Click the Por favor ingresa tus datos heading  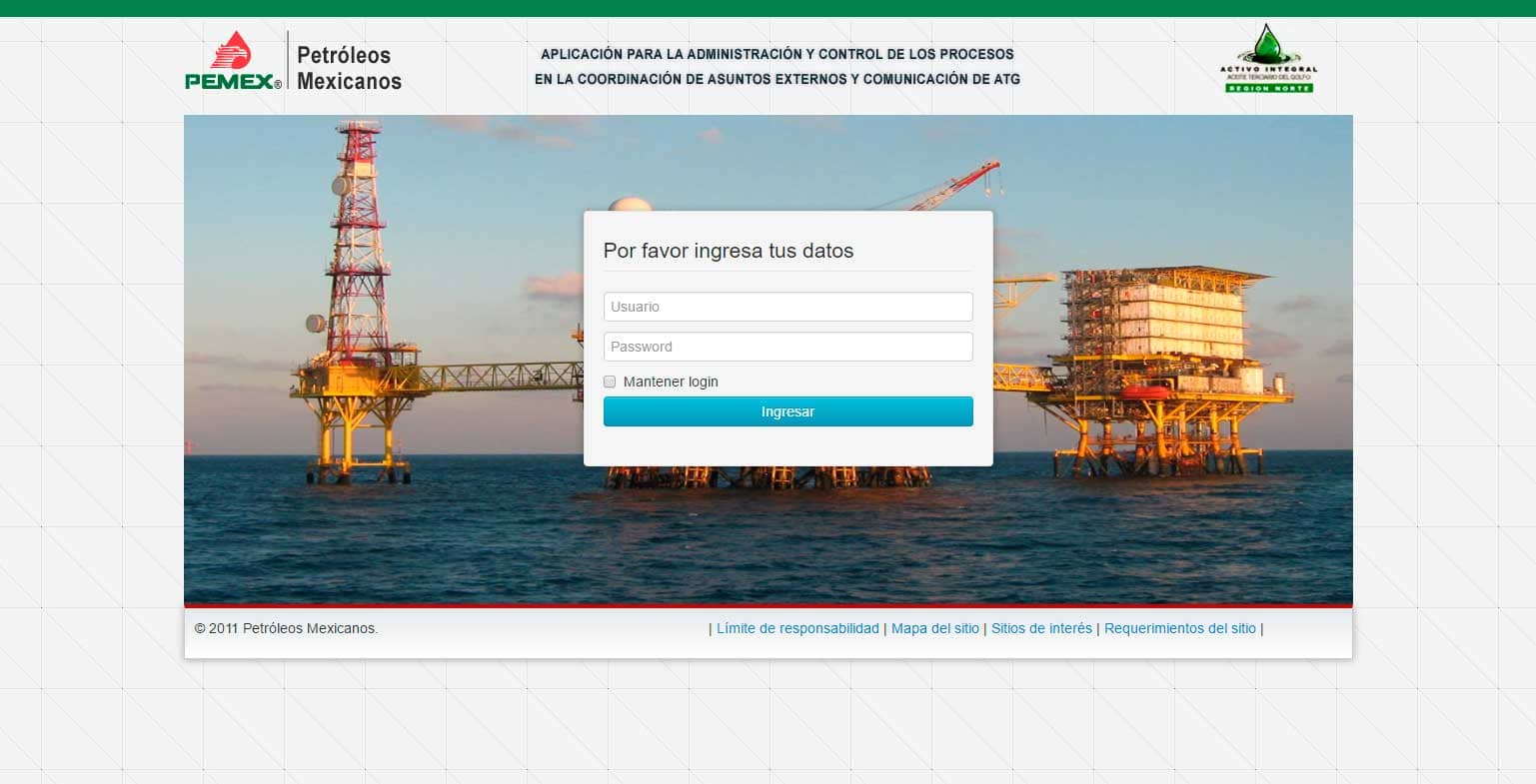pos(729,251)
